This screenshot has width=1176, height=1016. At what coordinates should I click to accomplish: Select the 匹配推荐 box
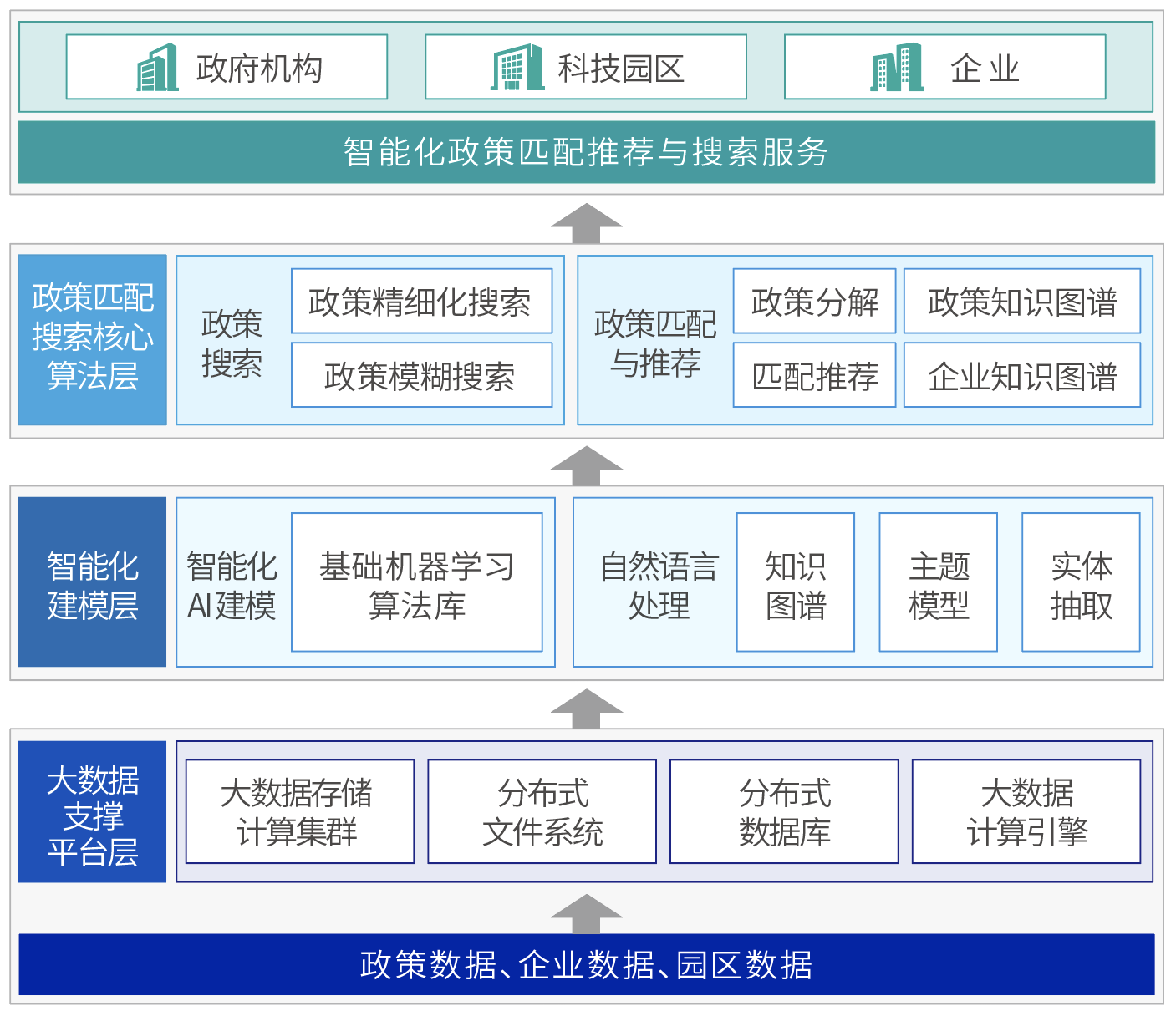pyautogui.click(x=815, y=375)
